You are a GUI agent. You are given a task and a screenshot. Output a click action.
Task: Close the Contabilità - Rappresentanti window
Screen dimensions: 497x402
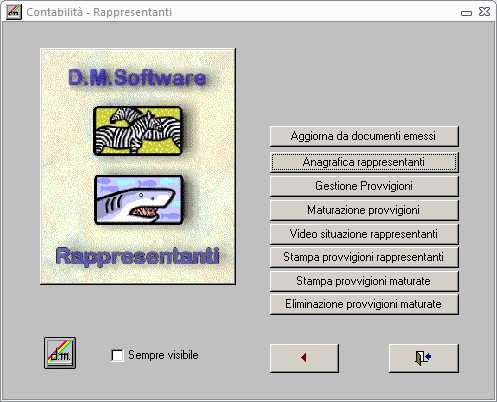click(484, 12)
